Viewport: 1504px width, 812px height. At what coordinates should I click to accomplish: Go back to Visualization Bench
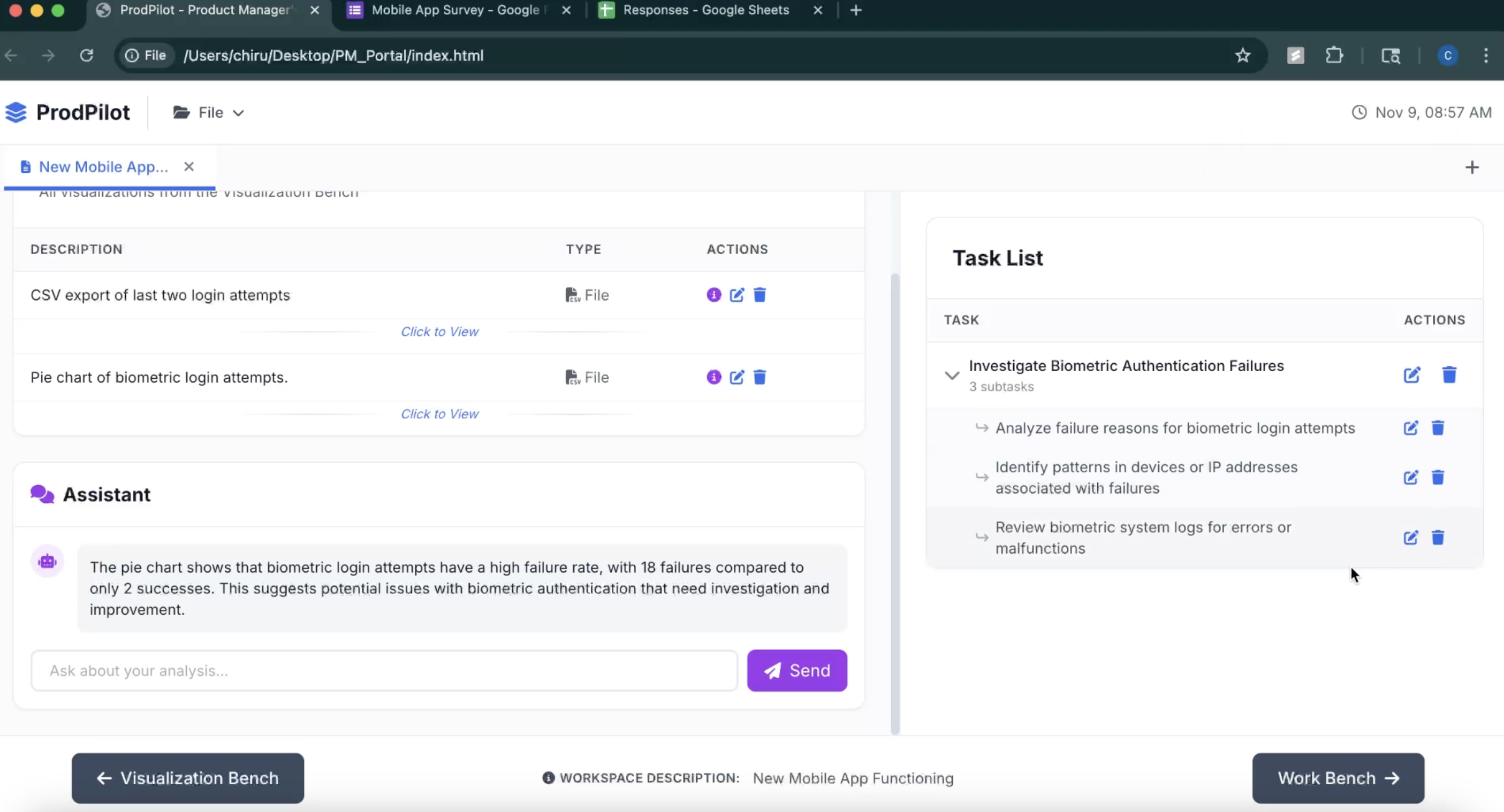click(x=187, y=778)
